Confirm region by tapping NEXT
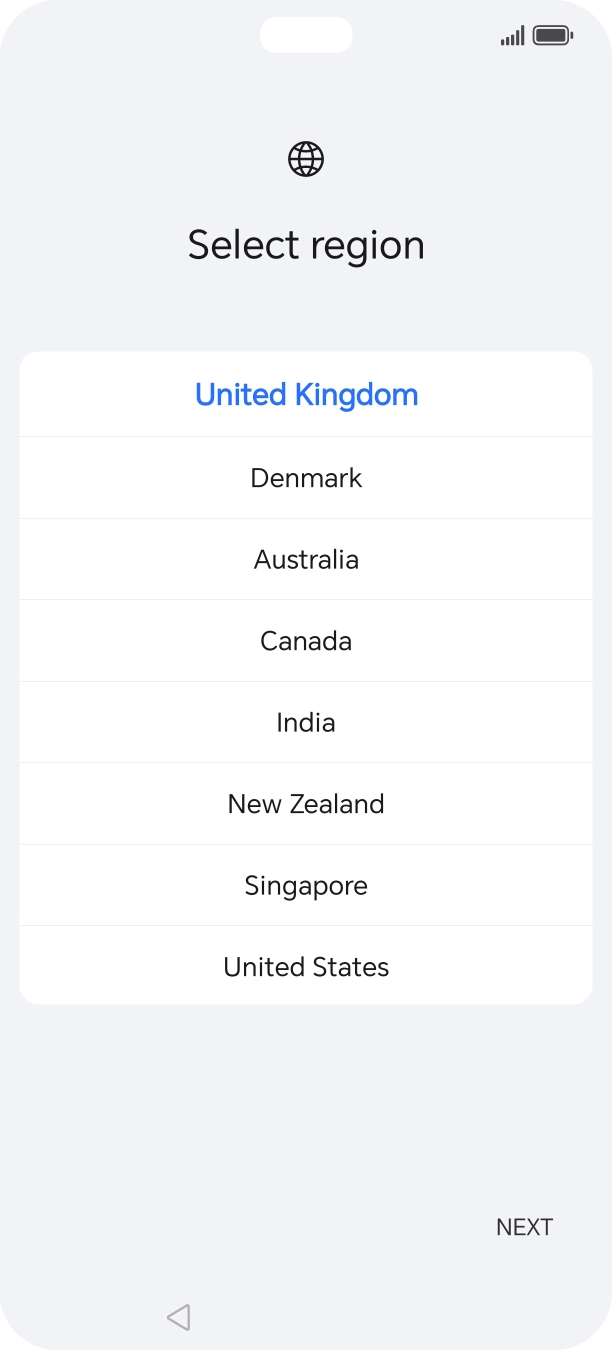Screen dimensions: 612x1350 [x=524, y=1226]
